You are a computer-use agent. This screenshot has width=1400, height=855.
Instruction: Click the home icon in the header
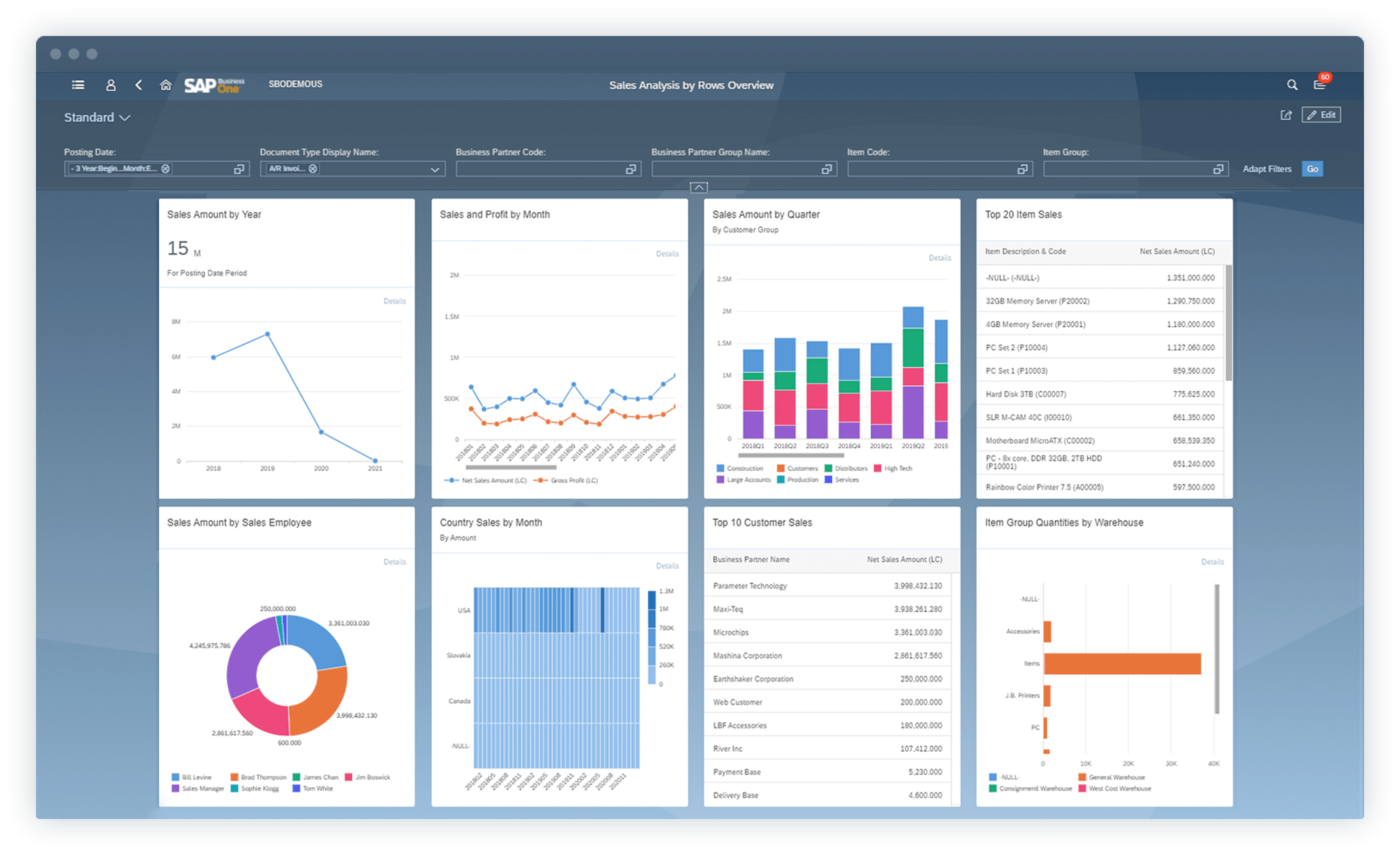pos(166,84)
